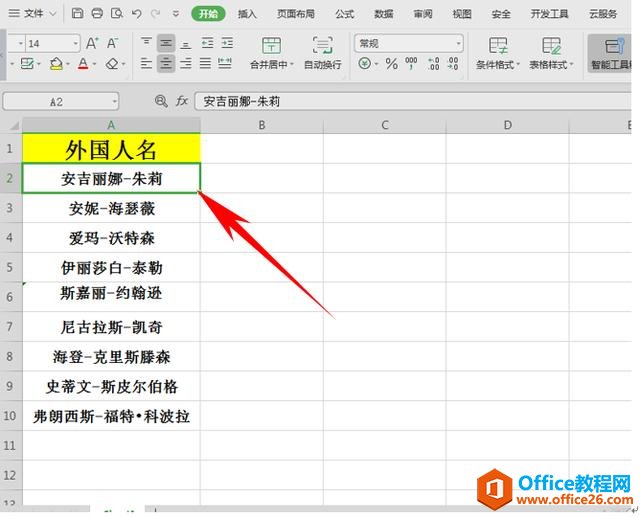
Task: Switch to the 数据 Data tab
Action: coord(384,14)
